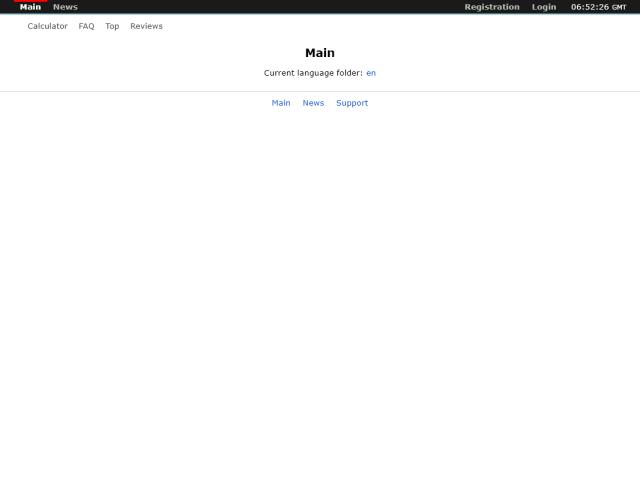Open the Calculator submenu item
Screen dimensions: 640x480
pos(47,26)
